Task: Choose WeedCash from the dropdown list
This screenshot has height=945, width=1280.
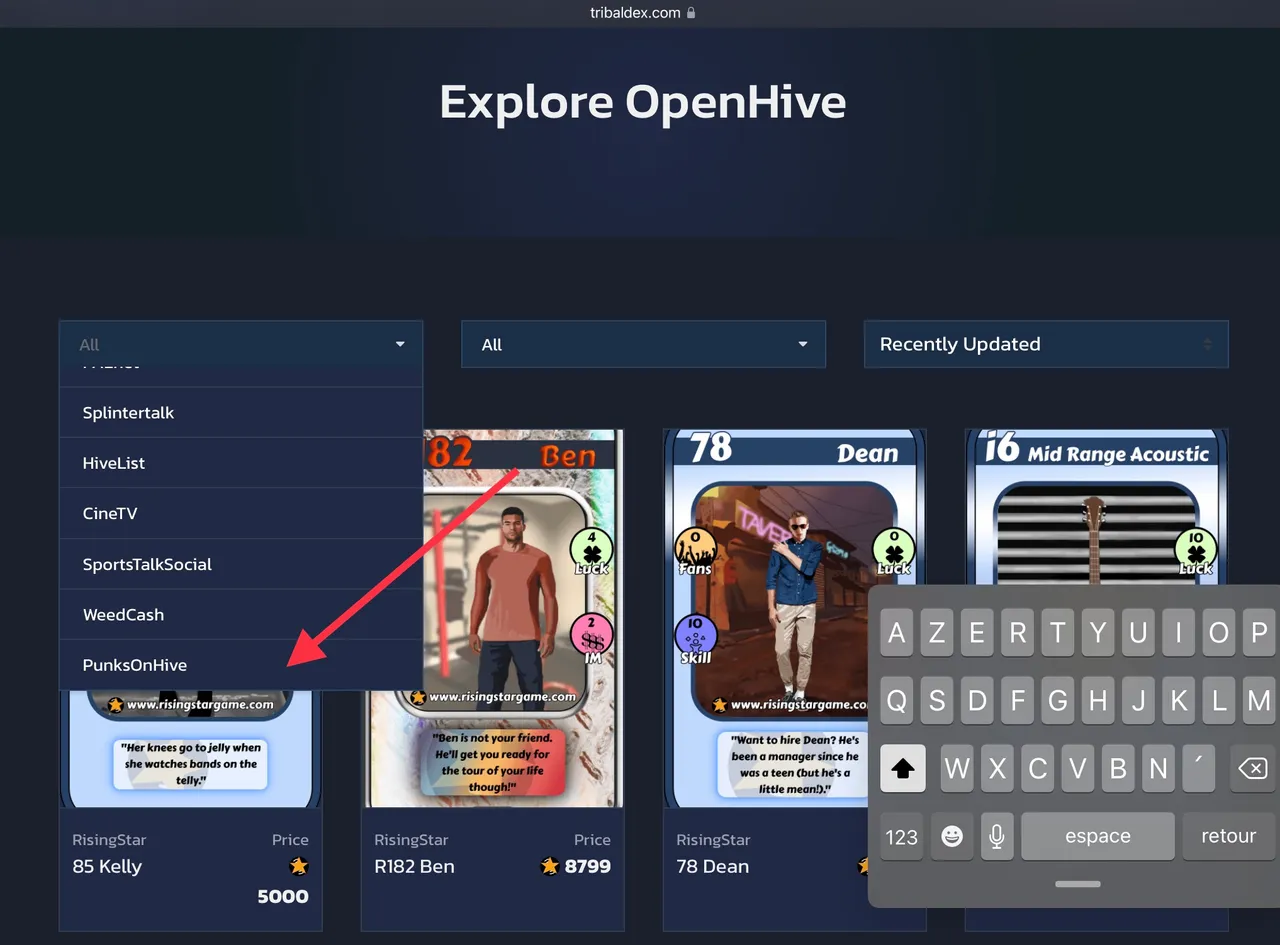Action: pyautogui.click(x=241, y=614)
